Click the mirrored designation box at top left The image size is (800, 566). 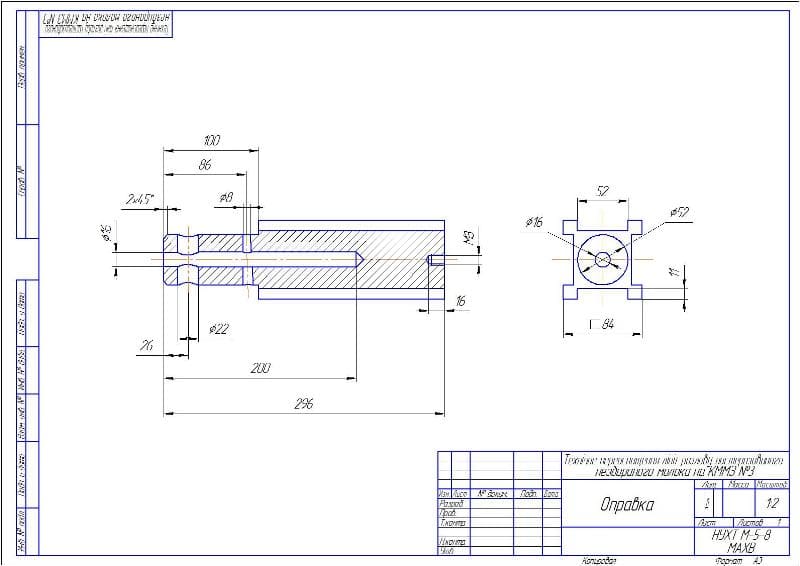point(106,24)
